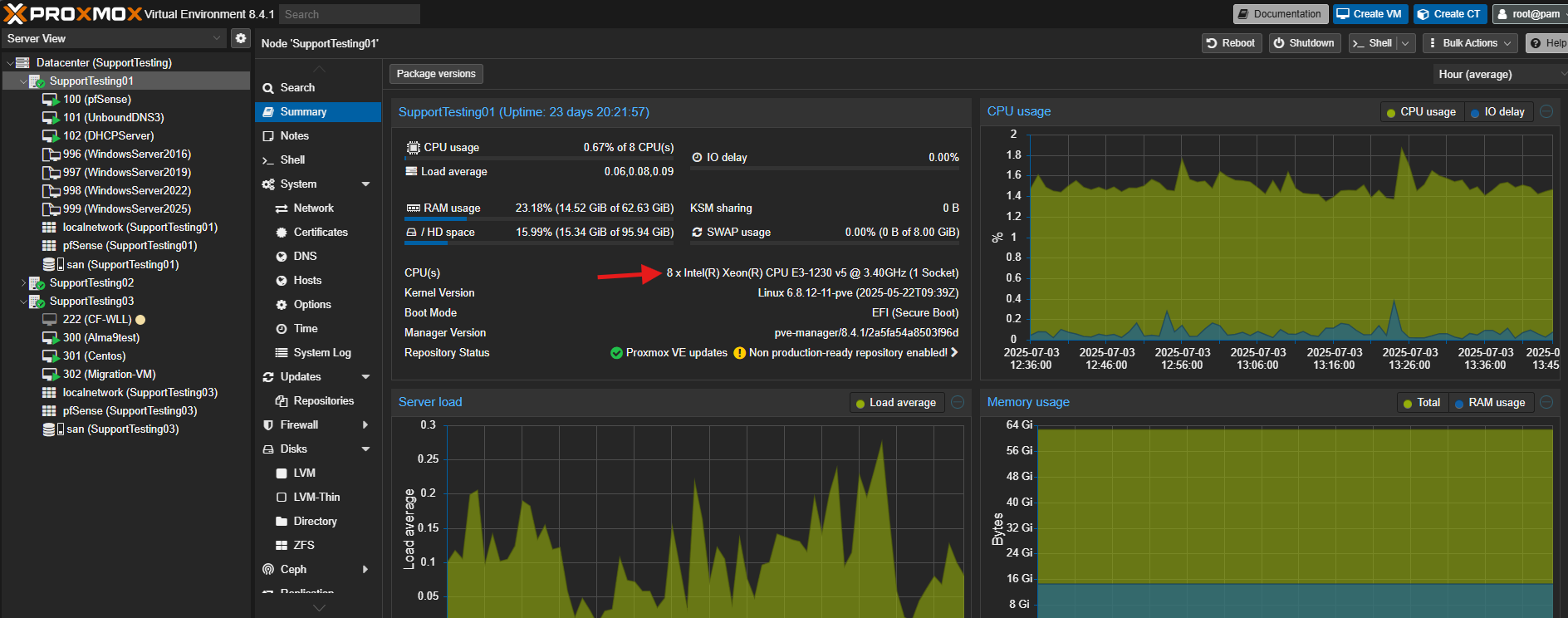Open the LVM disks item

tap(318, 473)
